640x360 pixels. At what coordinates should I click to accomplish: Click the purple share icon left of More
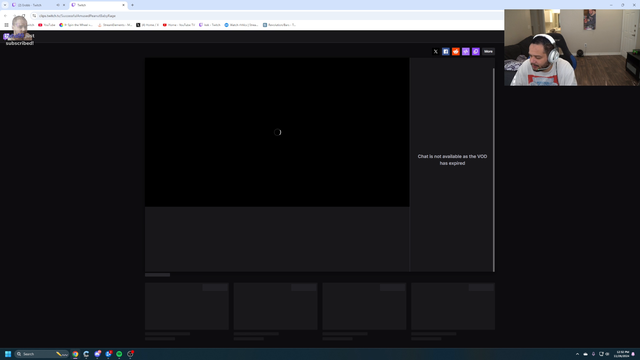[476, 51]
